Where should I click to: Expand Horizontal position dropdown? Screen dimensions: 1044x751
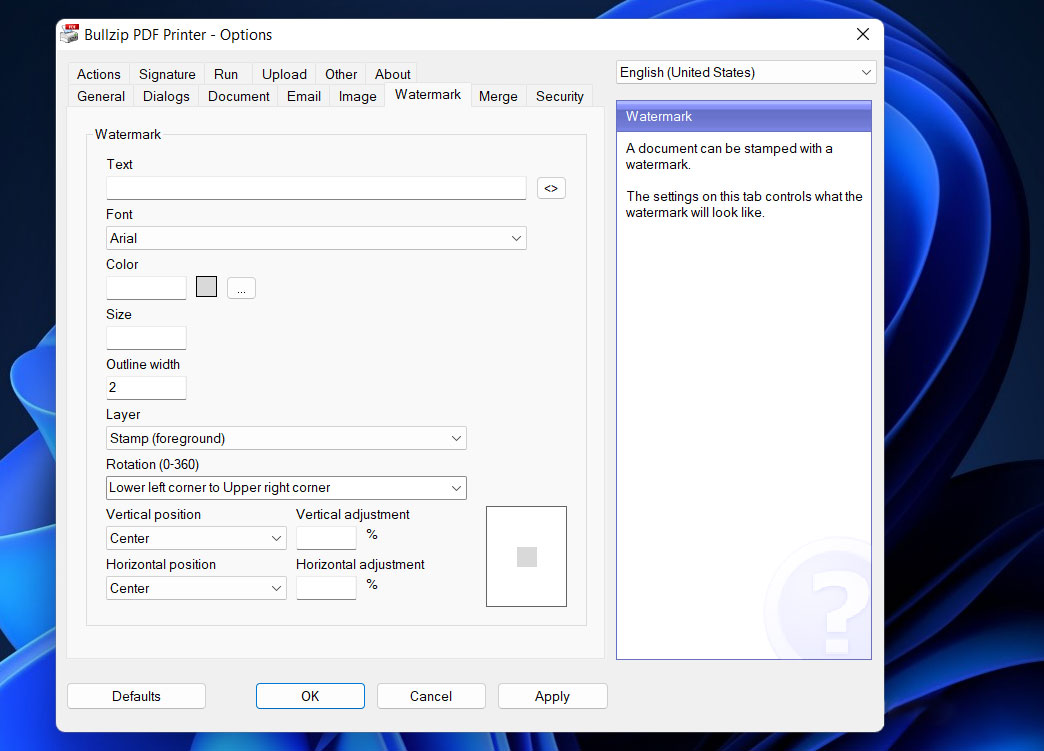click(x=196, y=588)
